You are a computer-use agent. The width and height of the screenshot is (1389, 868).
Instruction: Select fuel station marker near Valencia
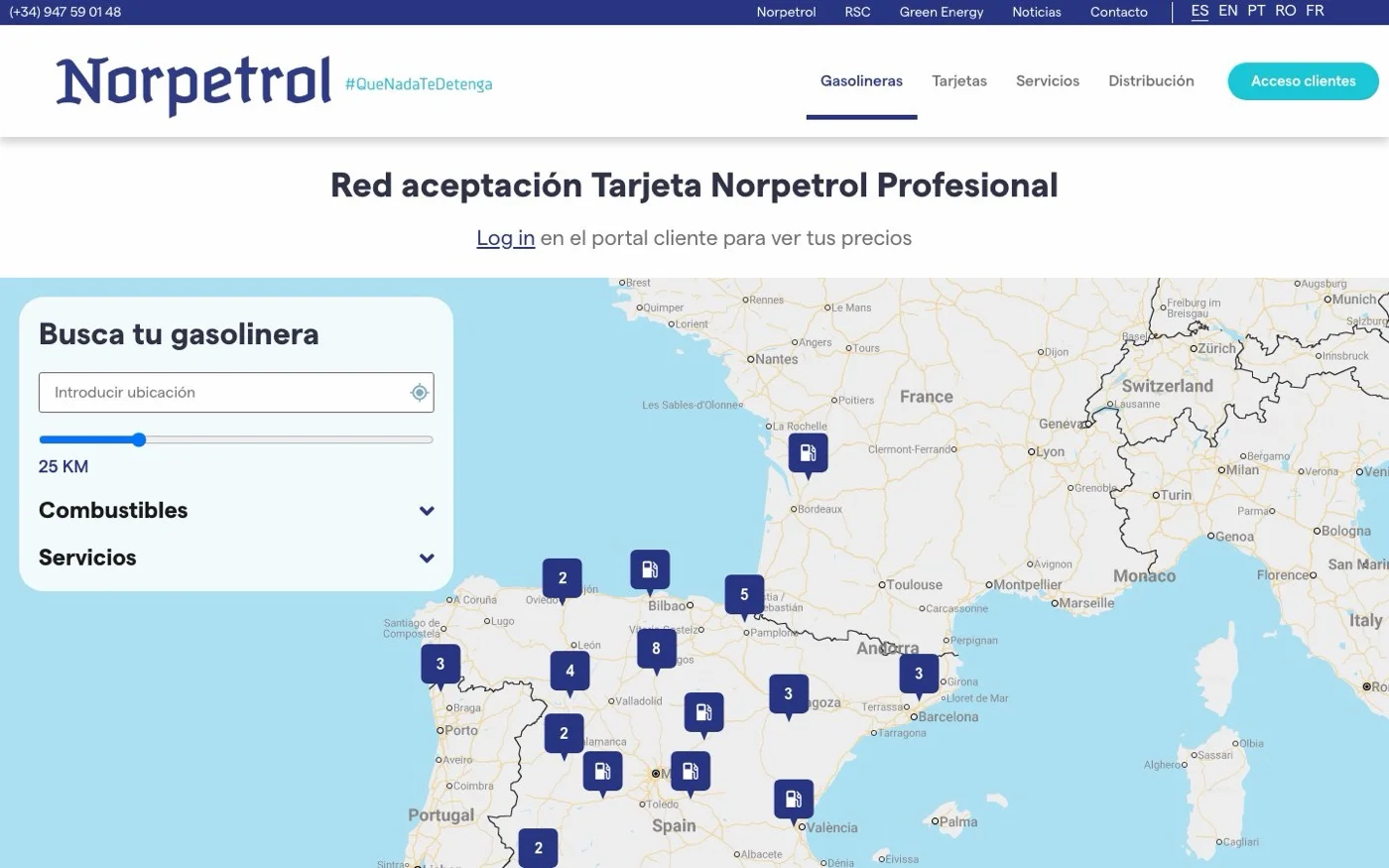coord(793,799)
